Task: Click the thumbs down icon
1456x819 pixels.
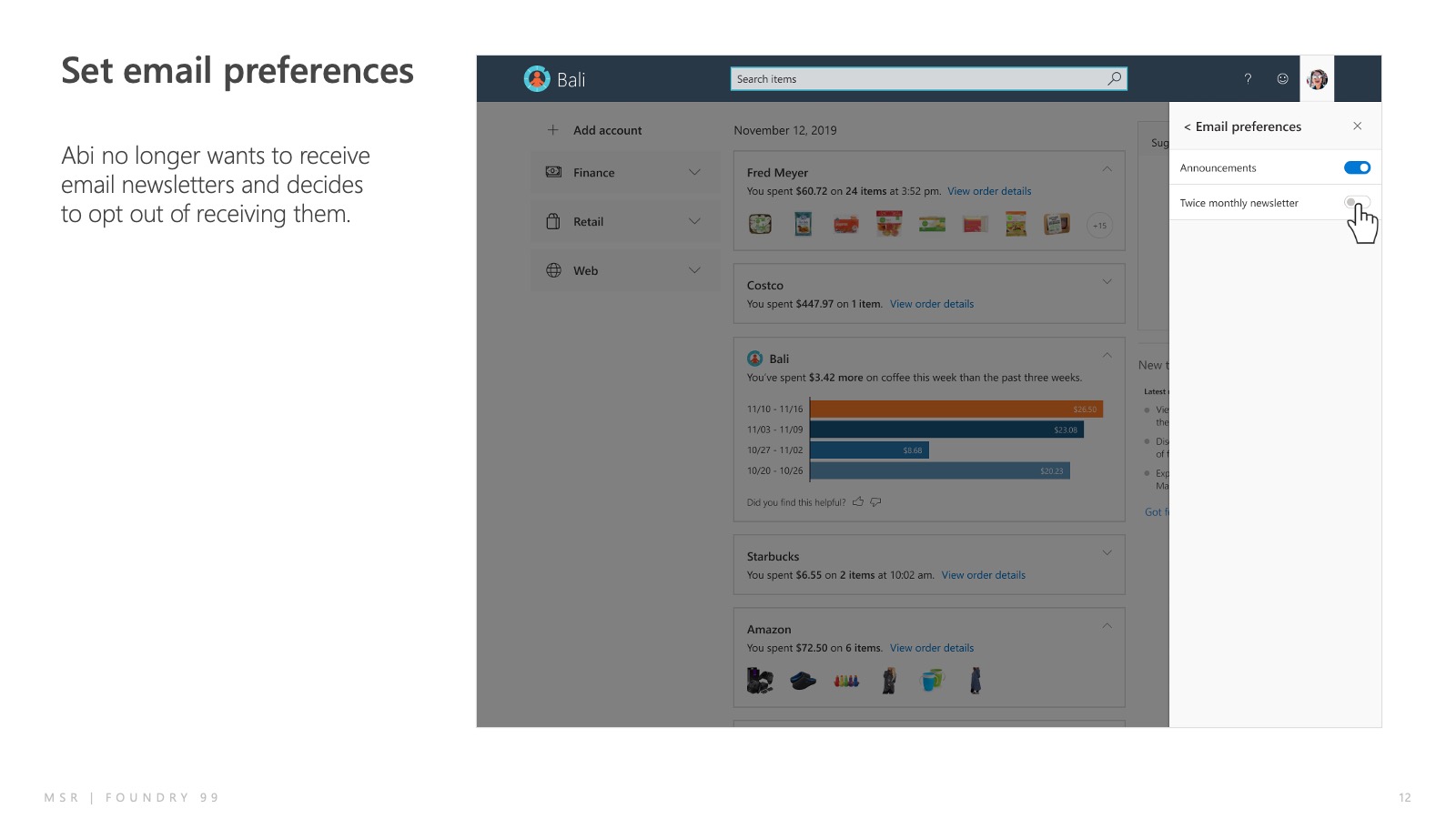Action: coord(875,501)
